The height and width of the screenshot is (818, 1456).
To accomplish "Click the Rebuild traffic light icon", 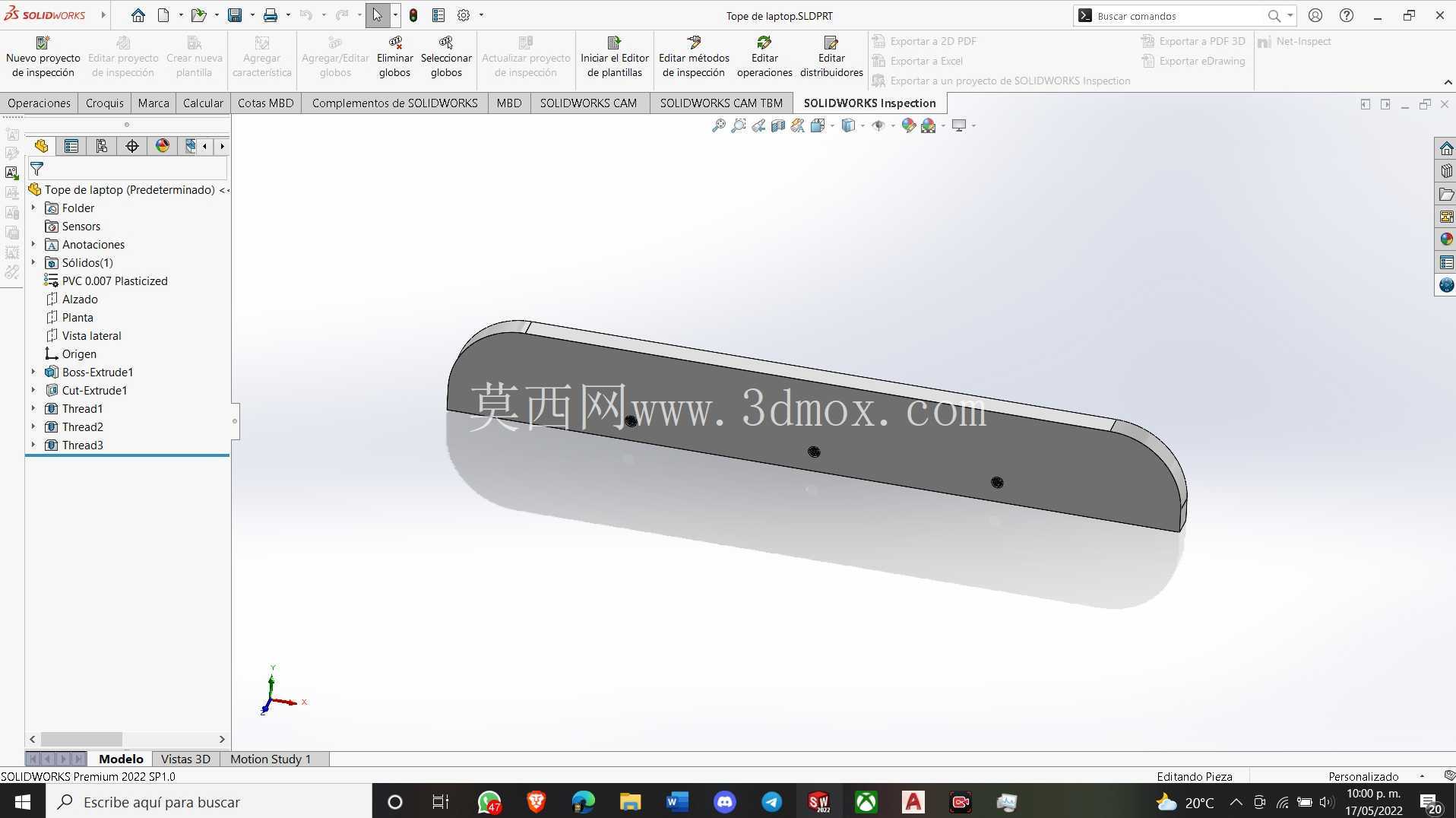I will click(x=413, y=15).
